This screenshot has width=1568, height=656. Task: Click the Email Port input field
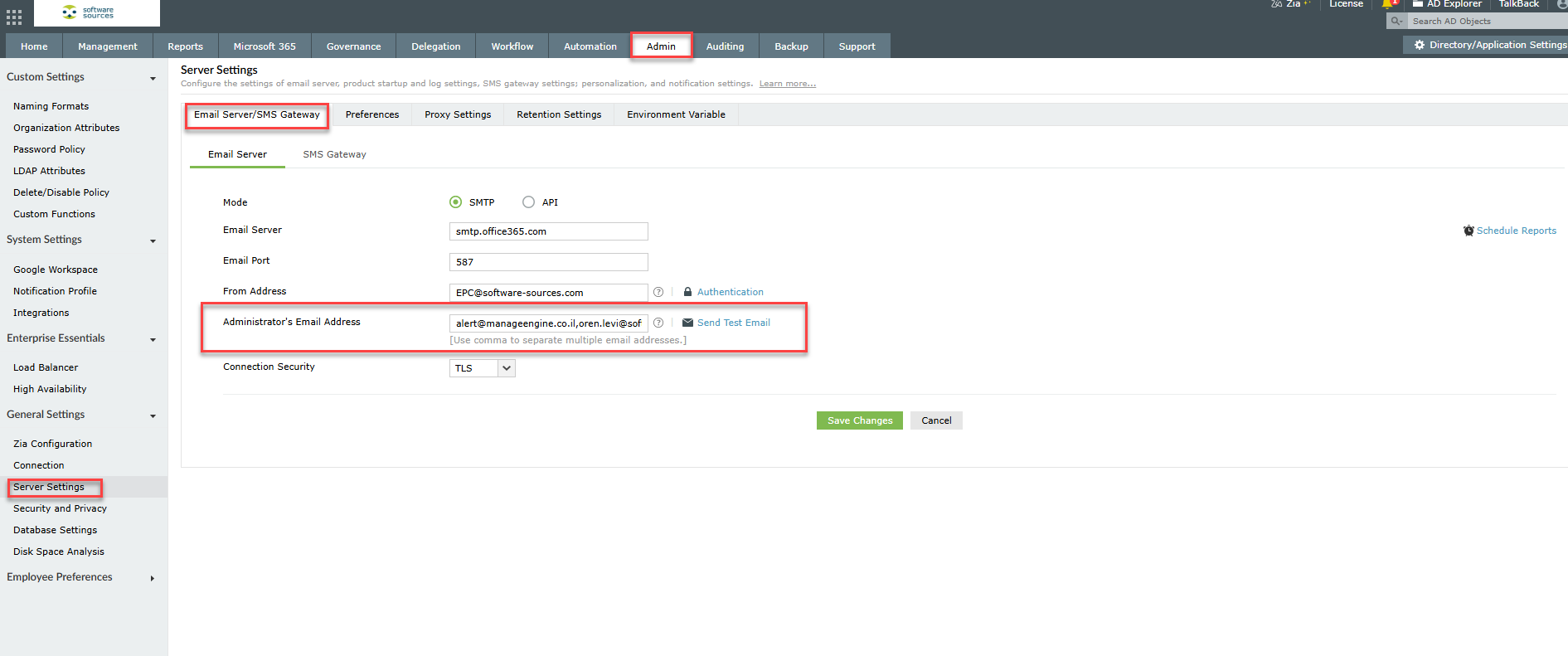pos(548,262)
